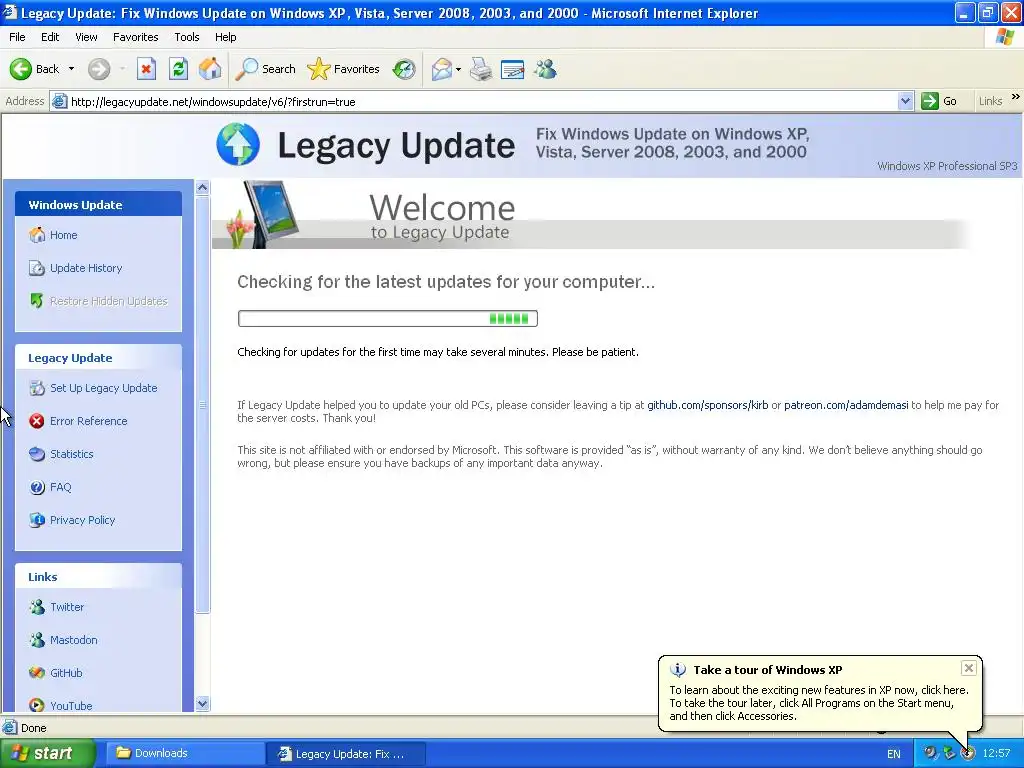
Task: Open the Tools menu
Action: pos(187,37)
